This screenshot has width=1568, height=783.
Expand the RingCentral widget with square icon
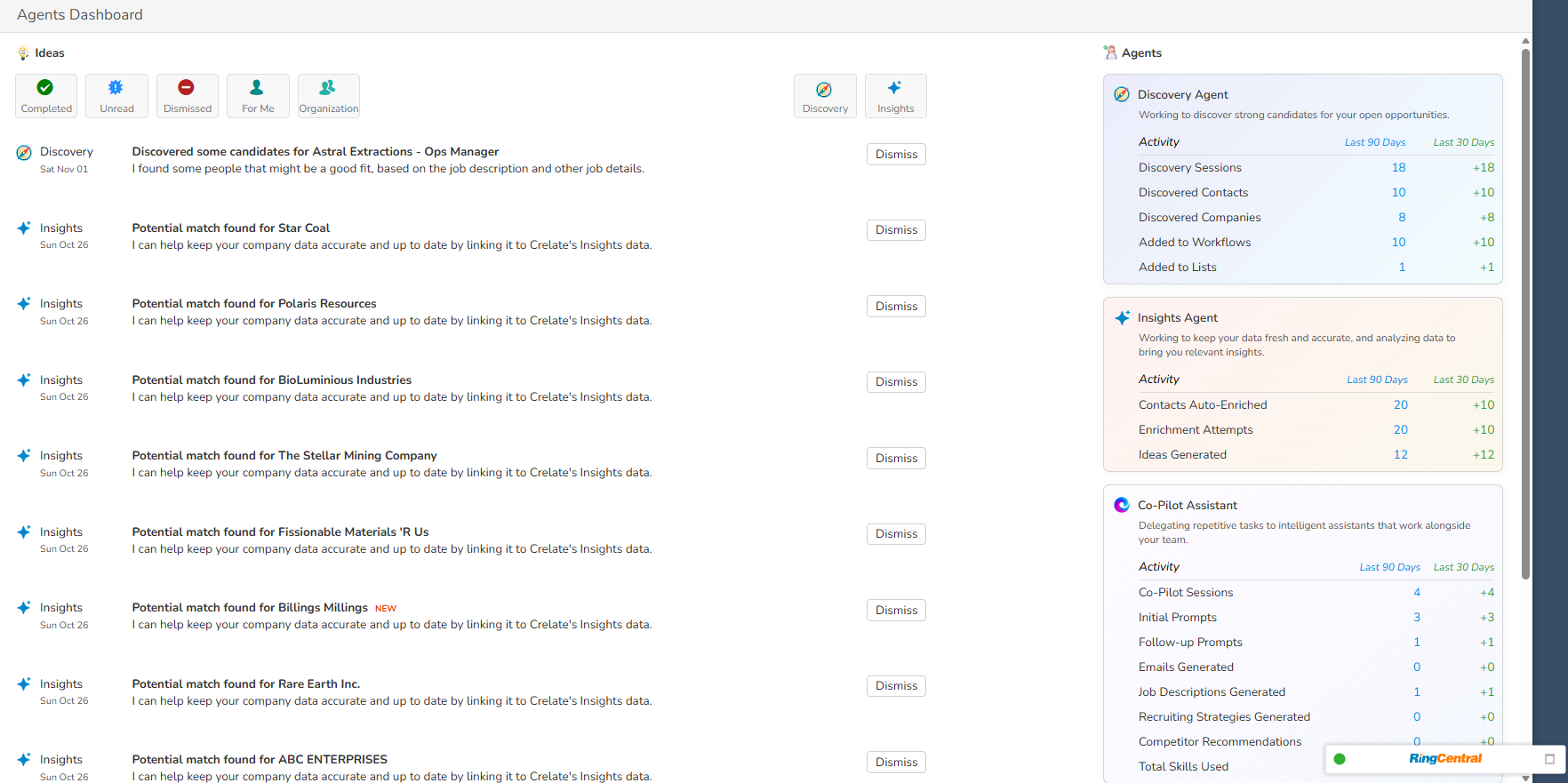[1549, 759]
